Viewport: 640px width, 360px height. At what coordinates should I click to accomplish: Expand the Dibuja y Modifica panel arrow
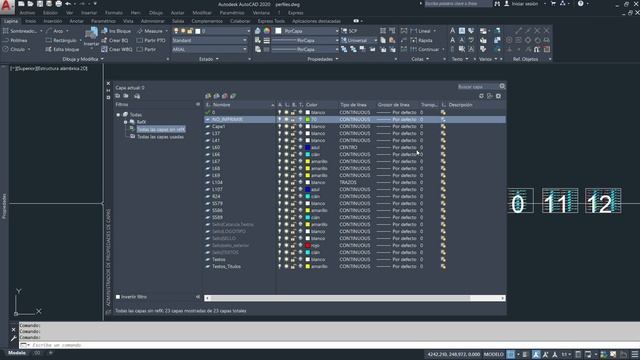click(102, 59)
